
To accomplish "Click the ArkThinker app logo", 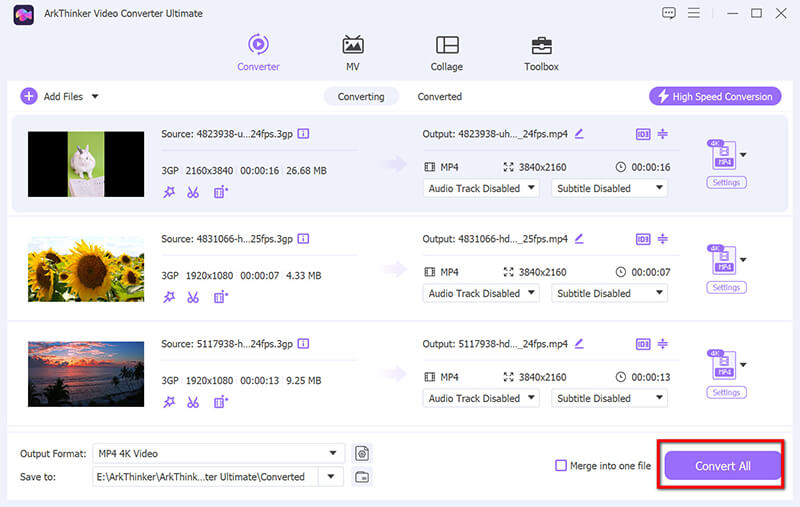I will [x=23, y=14].
